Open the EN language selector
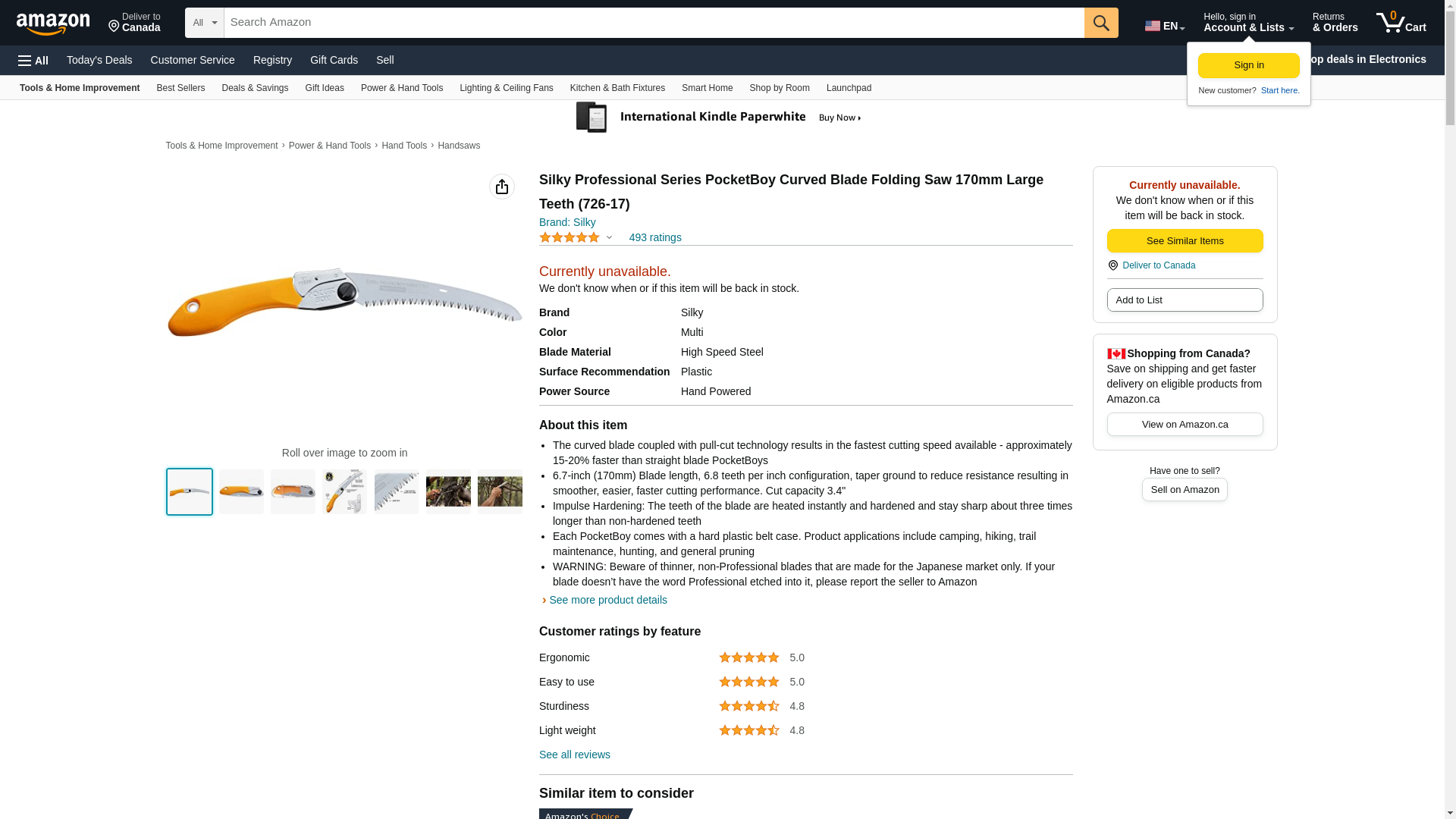 coord(1165,25)
